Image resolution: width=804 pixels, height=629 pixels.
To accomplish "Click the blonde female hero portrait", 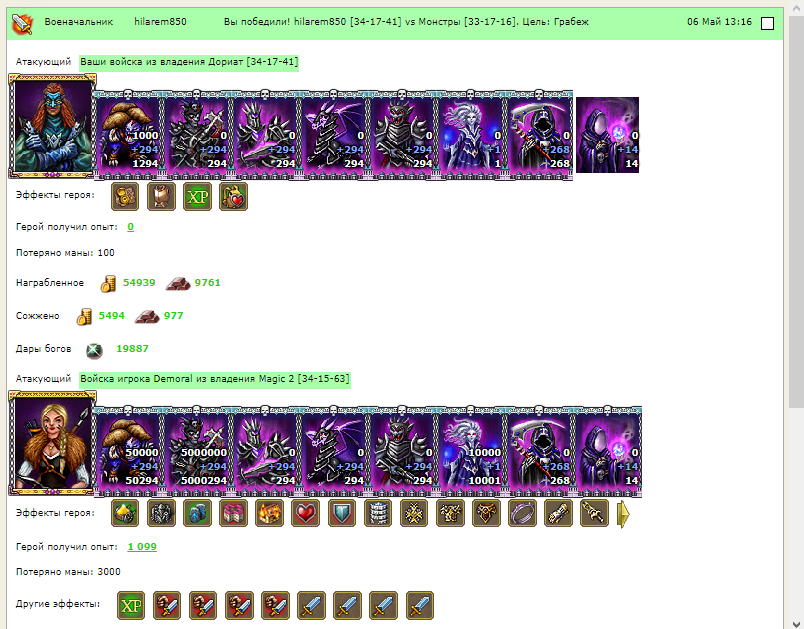I will click(x=53, y=443).
